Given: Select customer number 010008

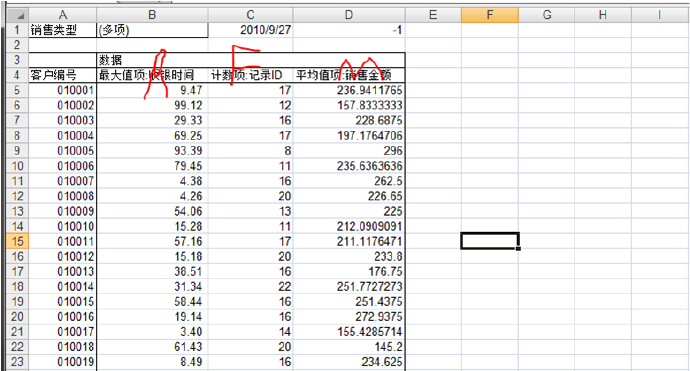Looking at the screenshot, I should [62, 196].
